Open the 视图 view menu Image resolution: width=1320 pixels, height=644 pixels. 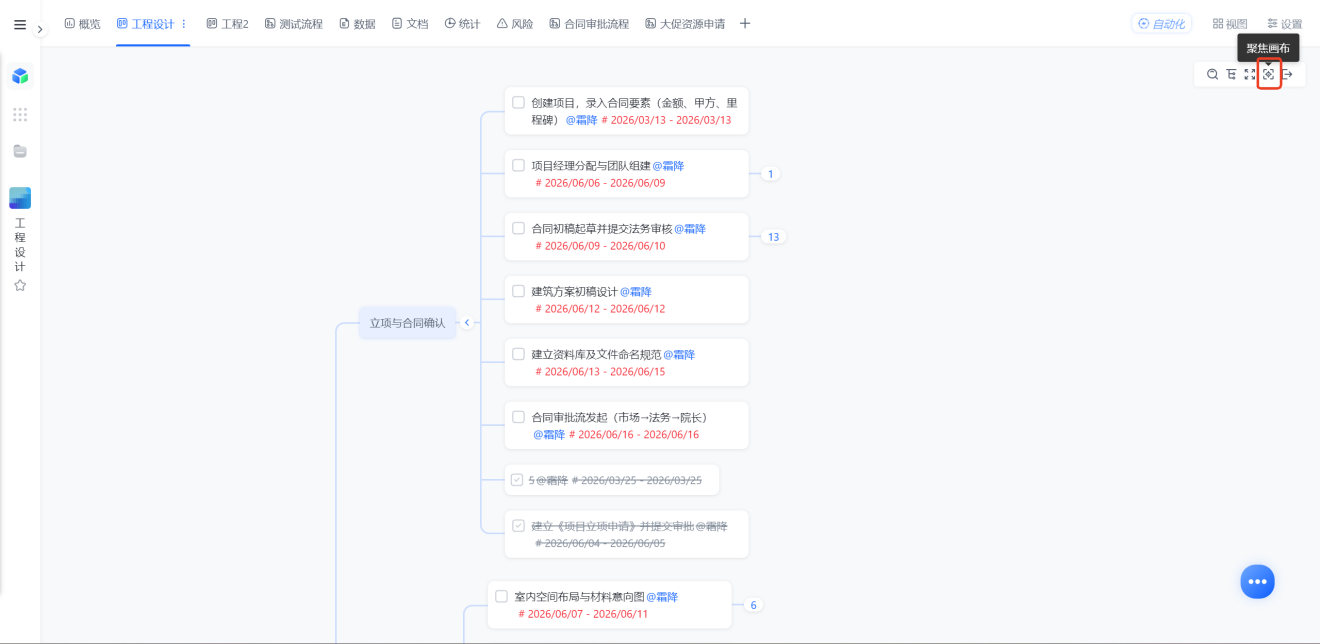[x=1230, y=24]
